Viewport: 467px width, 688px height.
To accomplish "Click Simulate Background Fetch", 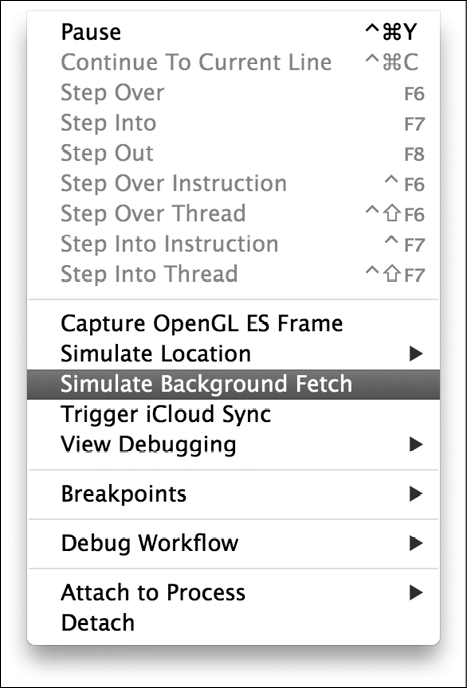I will click(233, 384).
